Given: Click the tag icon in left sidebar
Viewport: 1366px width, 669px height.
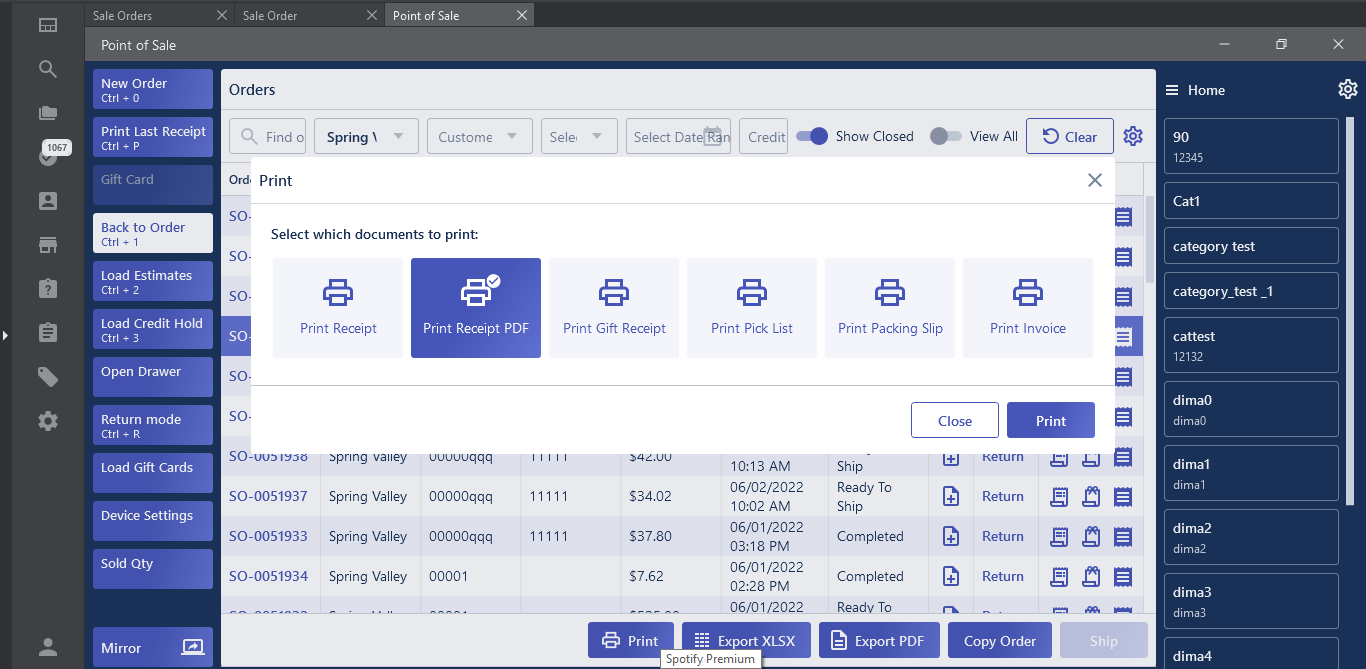Looking at the screenshot, I should 48,377.
